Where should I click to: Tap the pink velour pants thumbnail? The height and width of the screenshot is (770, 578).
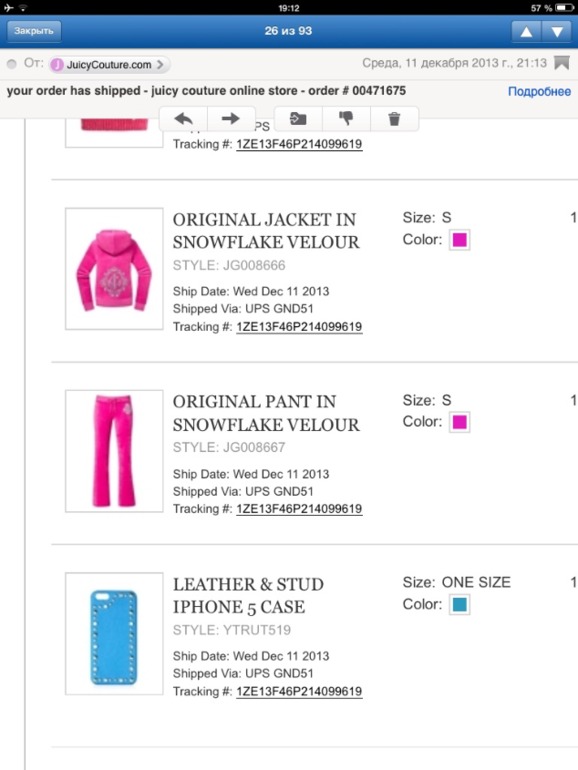(114, 451)
